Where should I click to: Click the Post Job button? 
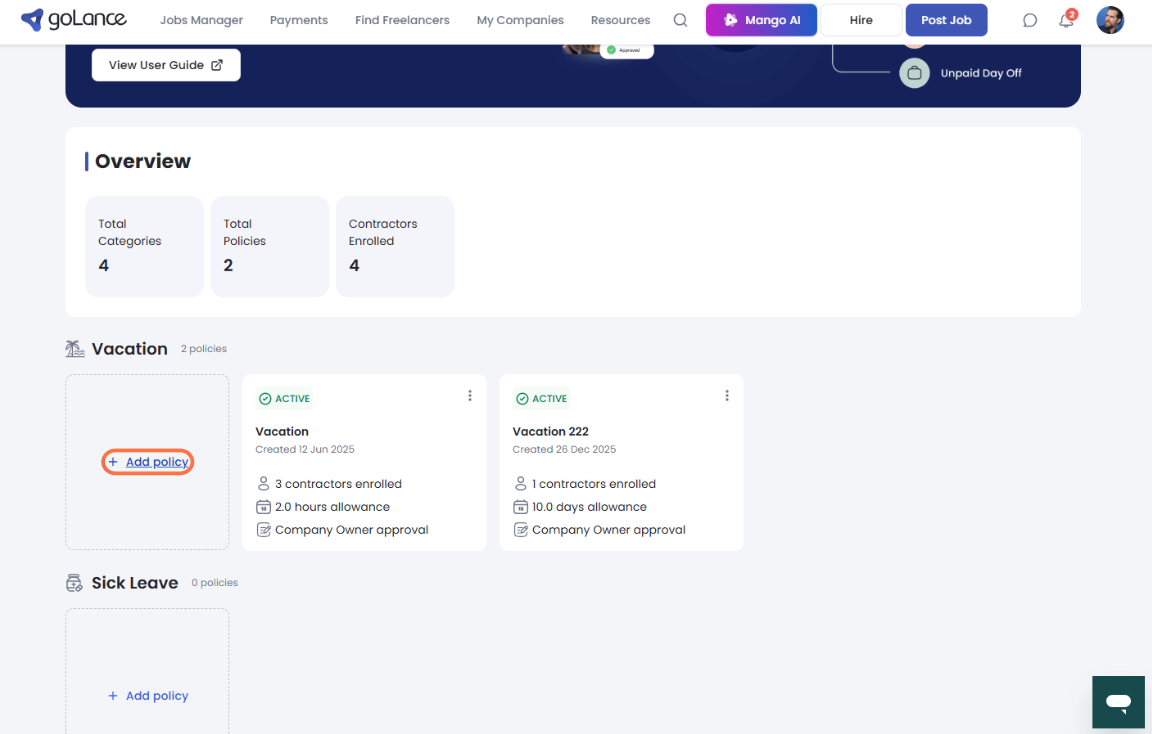(x=946, y=20)
